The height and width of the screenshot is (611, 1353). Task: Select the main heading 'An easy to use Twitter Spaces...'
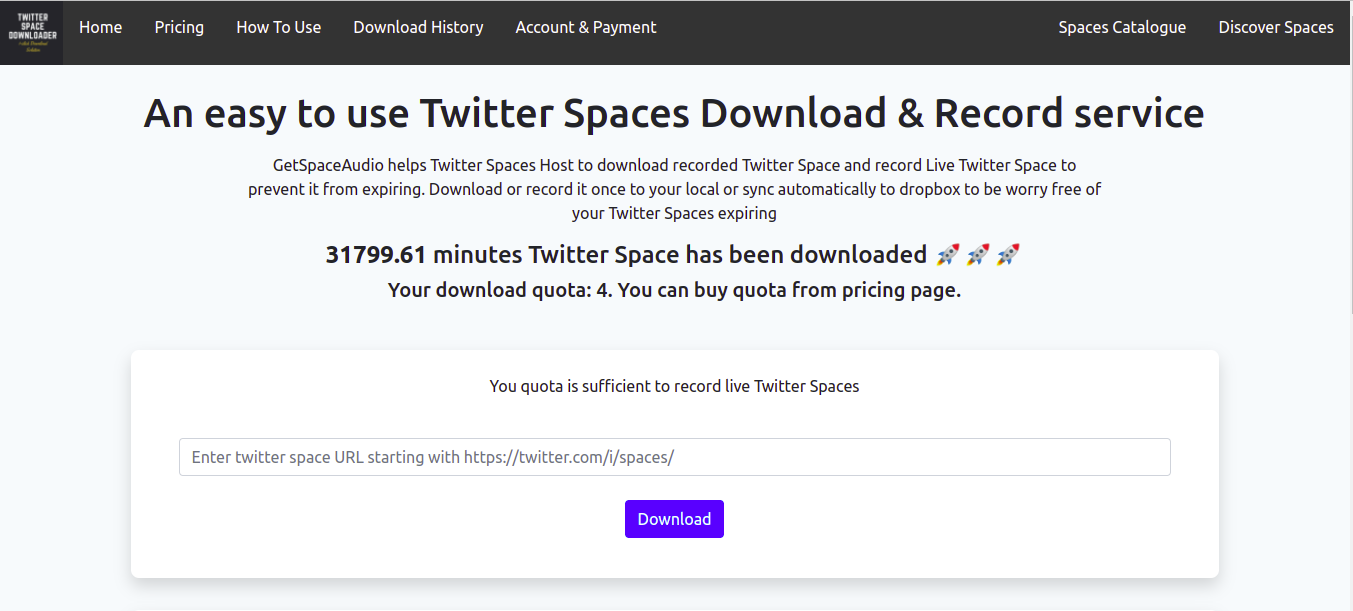674,114
